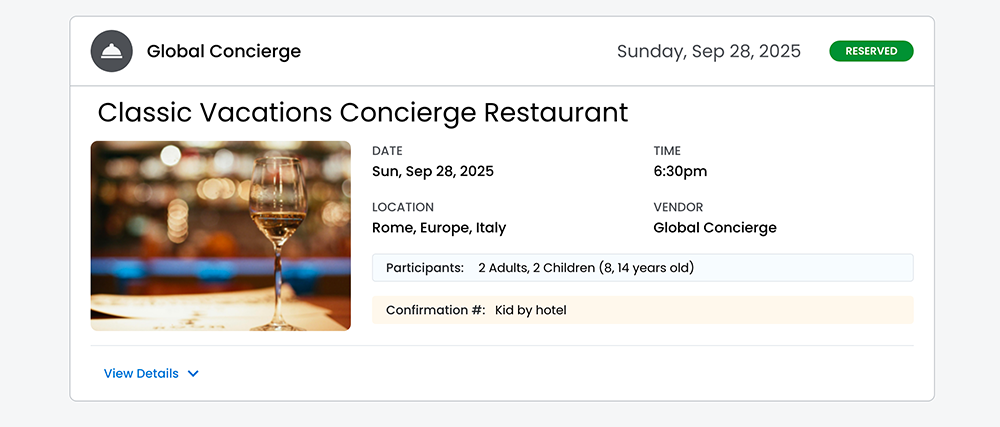Image resolution: width=1000 pixels, height=427 pixels.
Task: Click the 2 Adults, 2 Children participants text
Action: tap(585, 268)
